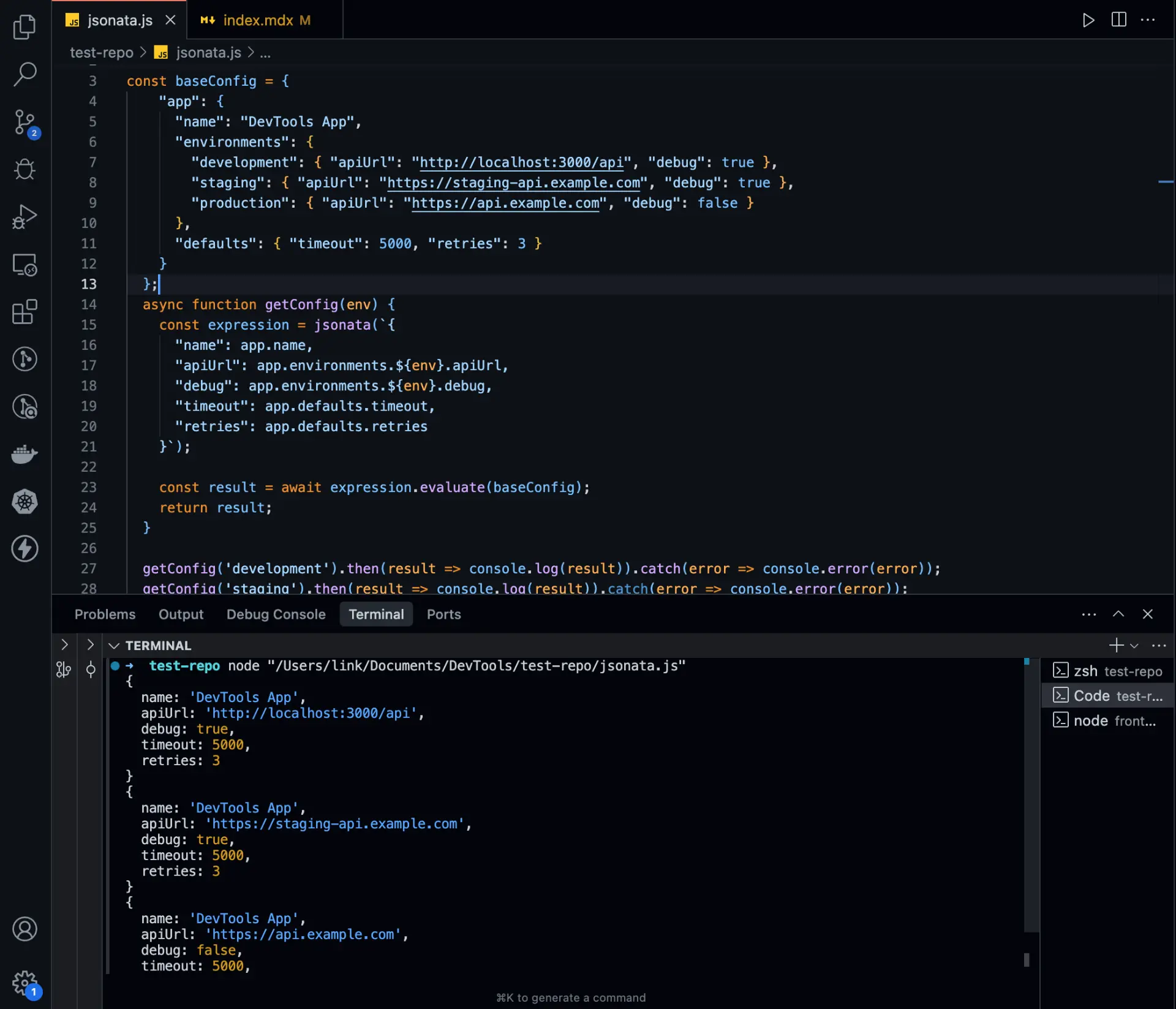The height and width of the screenshot is (1009, 1176).
Task: Open Run and Debug view
Action: pyautogui.click(x=24, y=217)
